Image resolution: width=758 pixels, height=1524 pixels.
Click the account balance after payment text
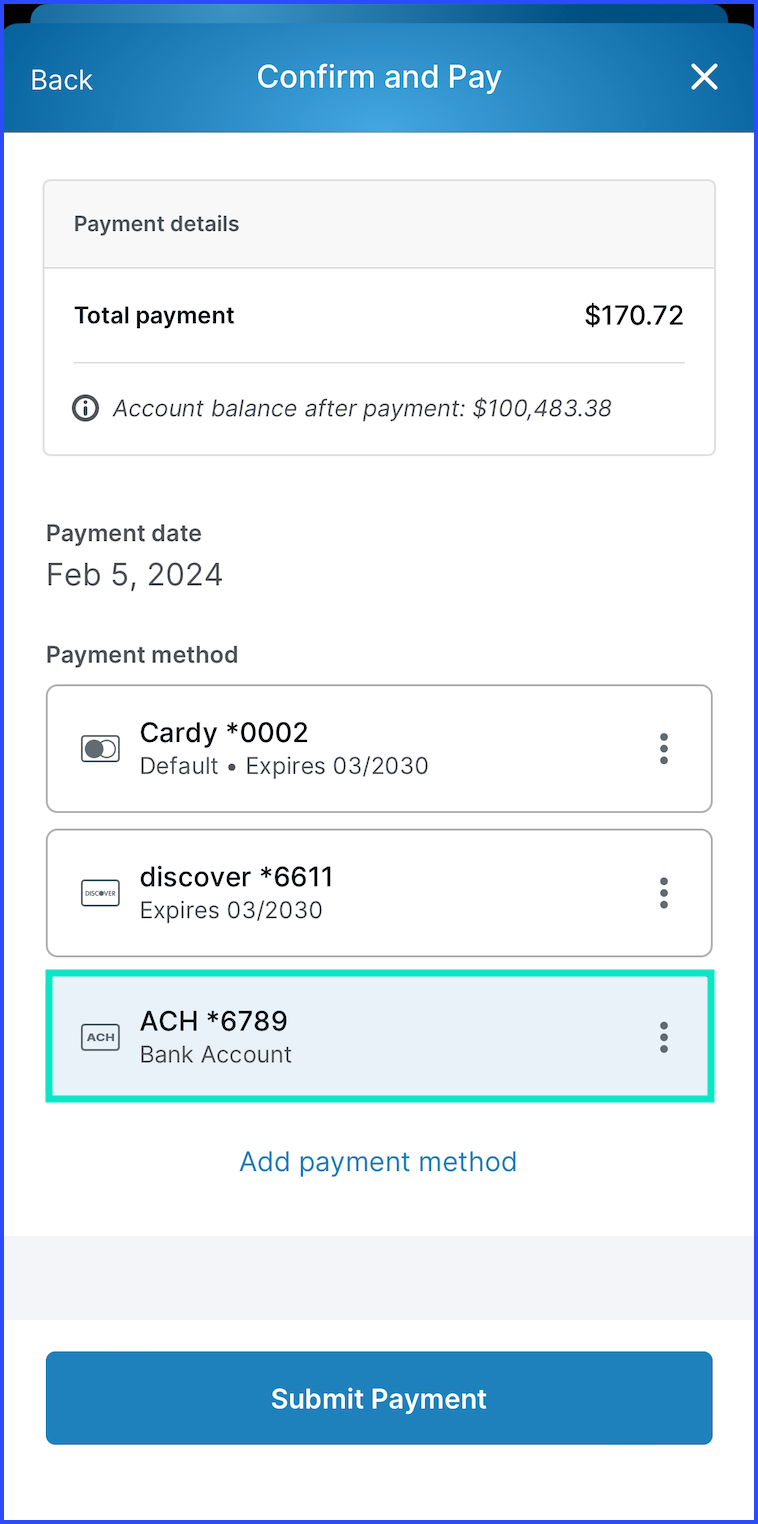(x=362, y=408)
